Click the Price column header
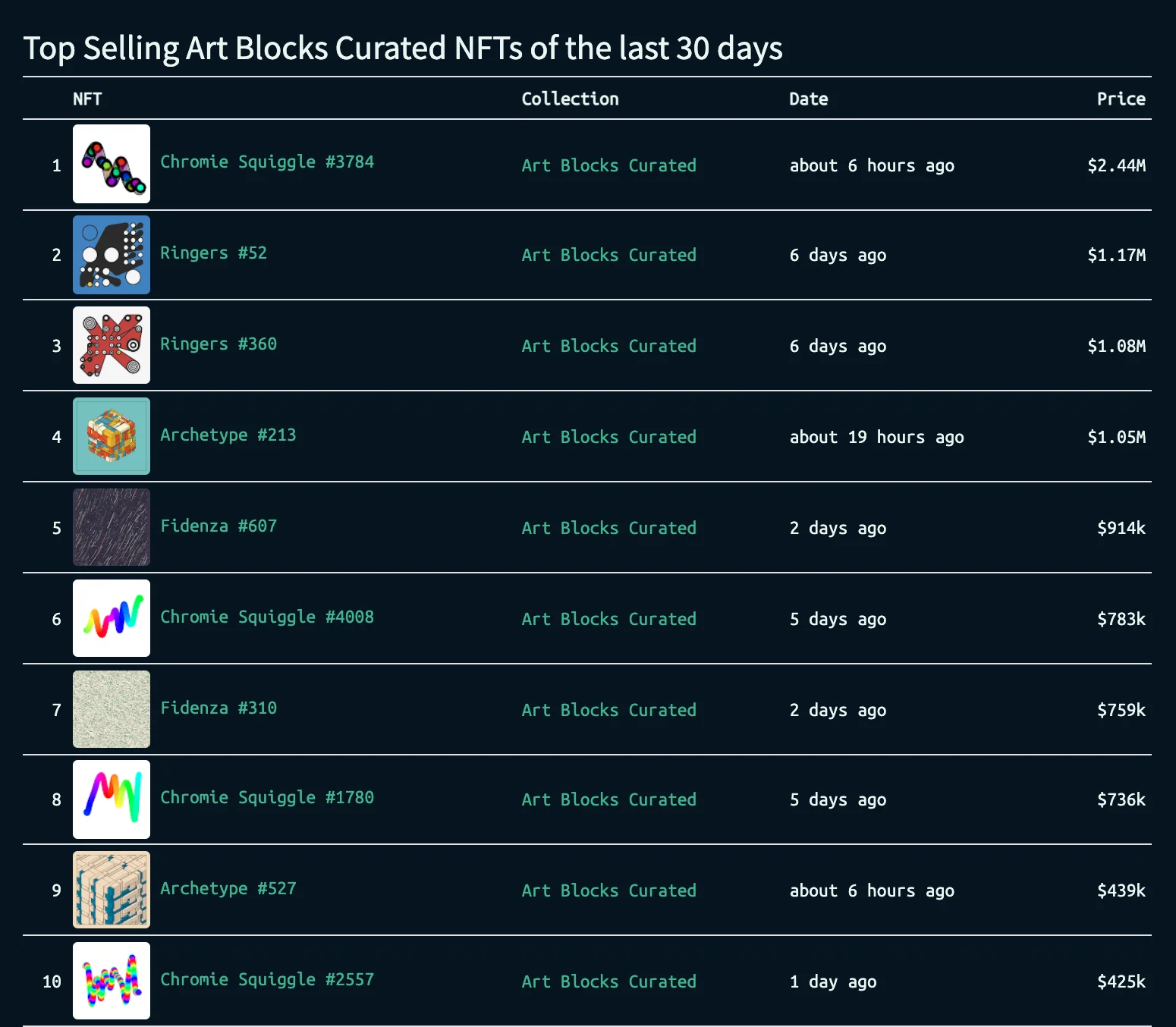Screen dimensions: 1176x1027 1121,99
